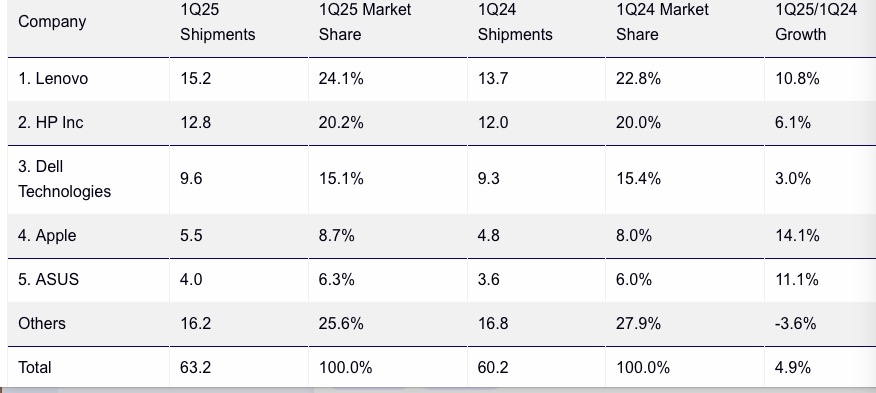Click the 63.2 total shipments cell
The image size is (876, 393).
(x=196, y=367)
